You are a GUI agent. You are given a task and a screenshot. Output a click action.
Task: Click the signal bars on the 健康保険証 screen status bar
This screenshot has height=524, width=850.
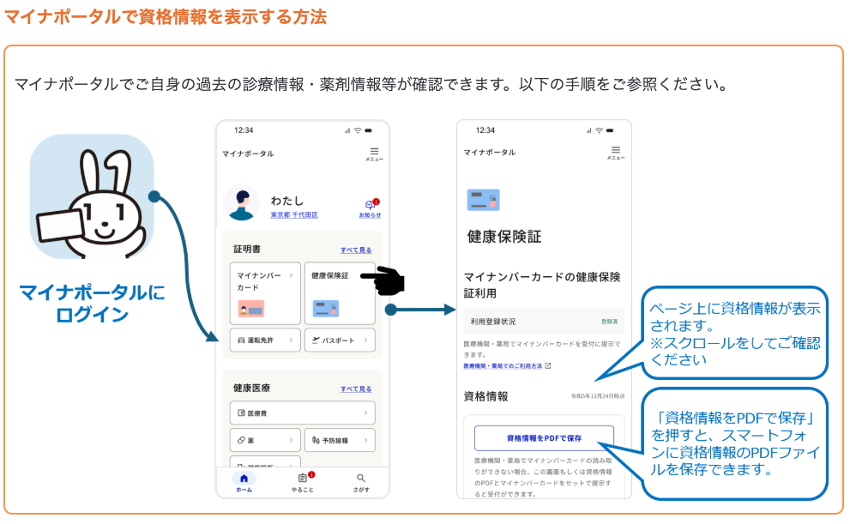589,131
